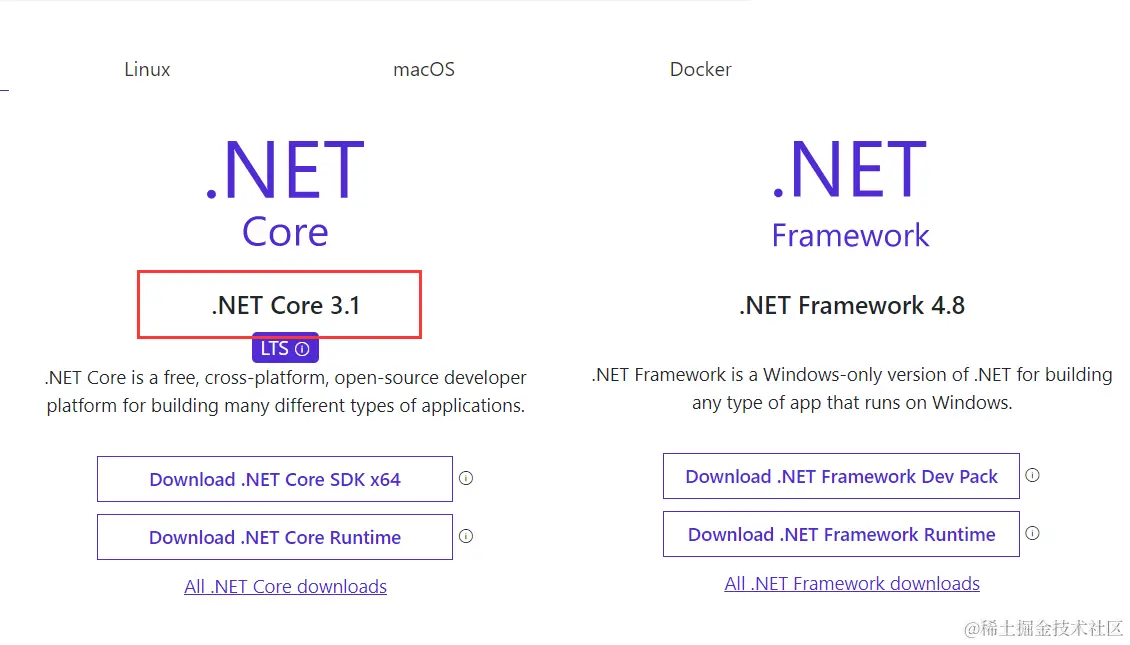
Task: Click the .NET Framework logo
Action: point(850,193)
